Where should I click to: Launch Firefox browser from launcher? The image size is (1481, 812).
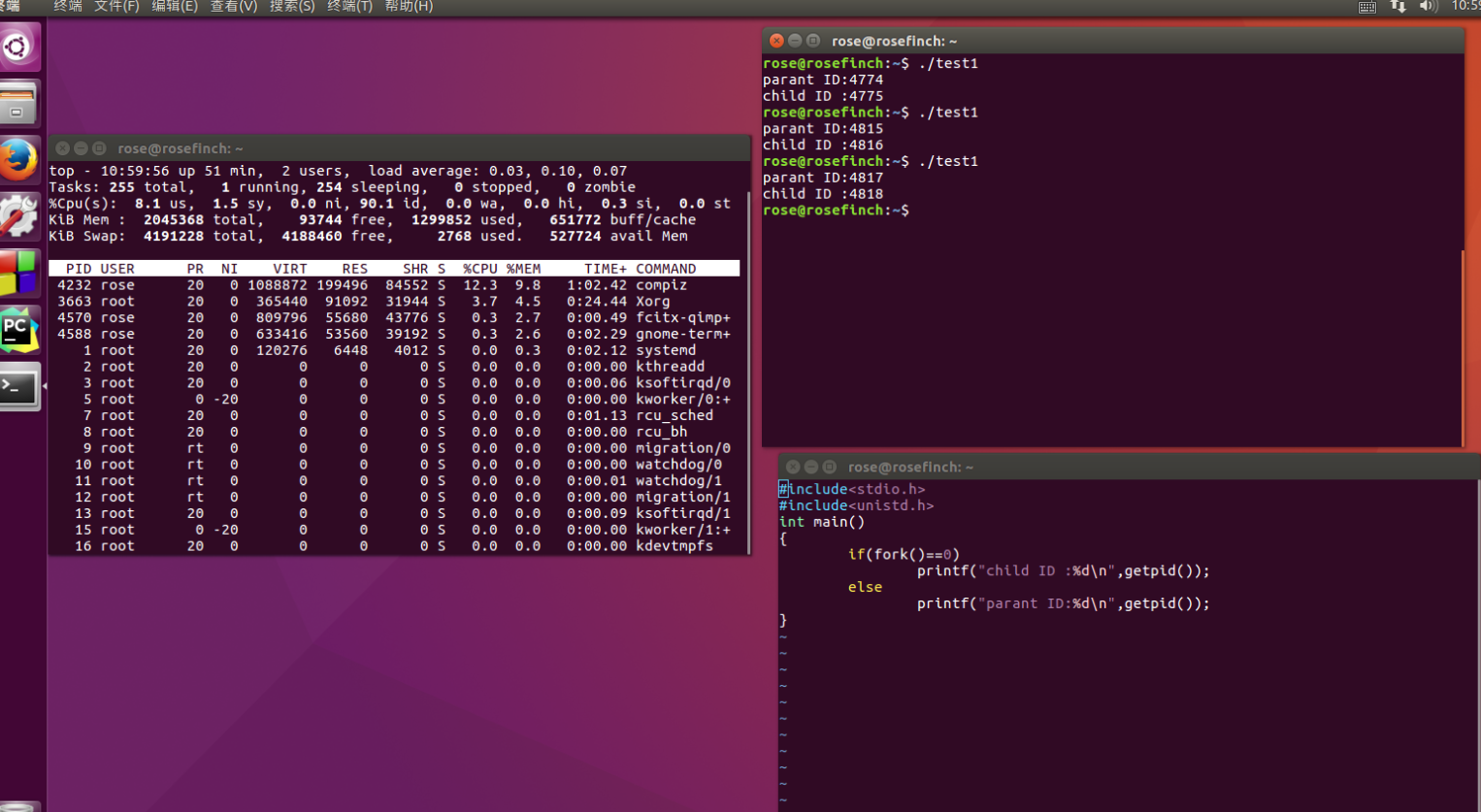(x=18, y=159)
